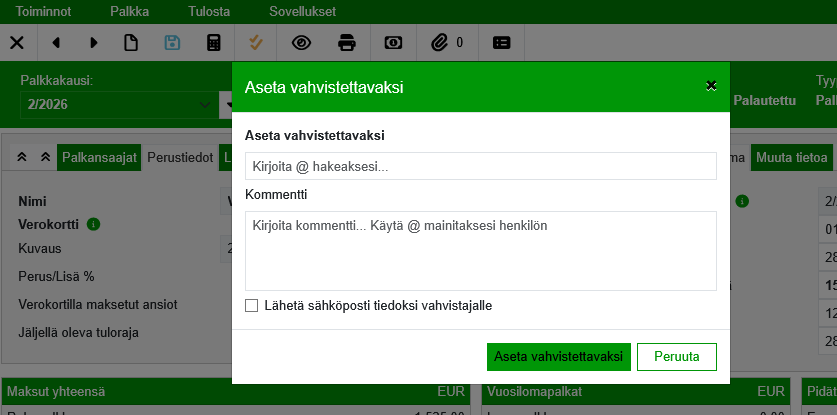837x415 pixels.
Task: Go to previous record with left arrow
Action: click(56, 43)
